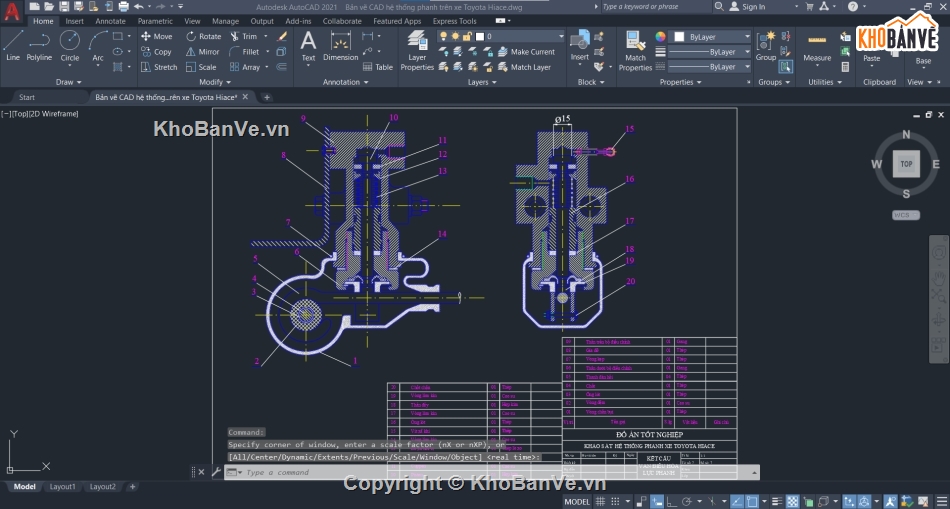Image resolution: width=950 pixels, height=509 pixels.
Task: Click the Copy command in Modify
Action: click(157, 52)
